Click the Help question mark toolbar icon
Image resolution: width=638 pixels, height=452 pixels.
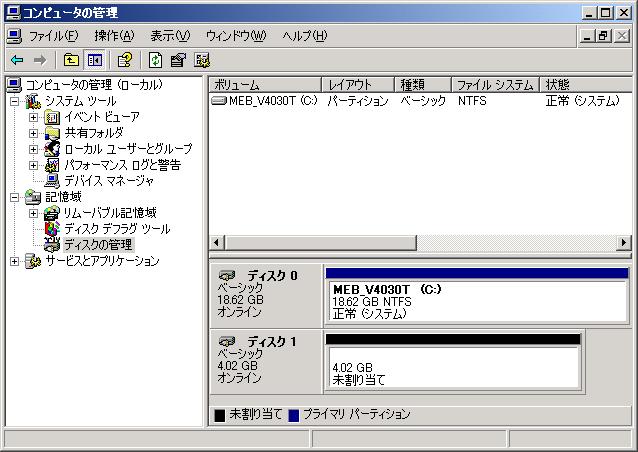[x=125, y=60]
